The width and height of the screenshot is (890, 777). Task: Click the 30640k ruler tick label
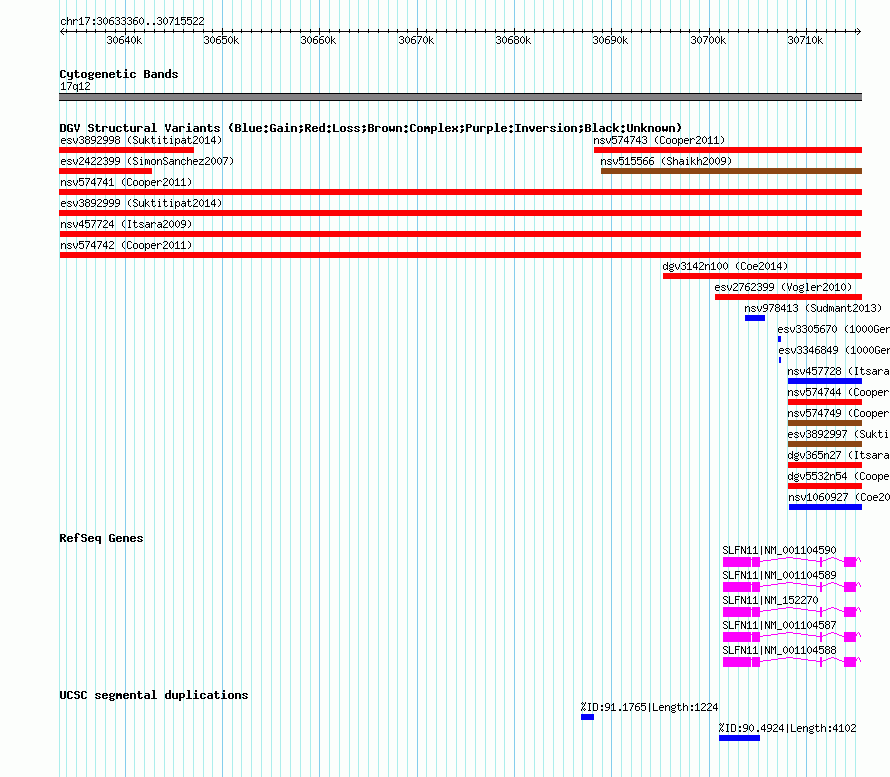pyautogui.click(x=124, y=40)
